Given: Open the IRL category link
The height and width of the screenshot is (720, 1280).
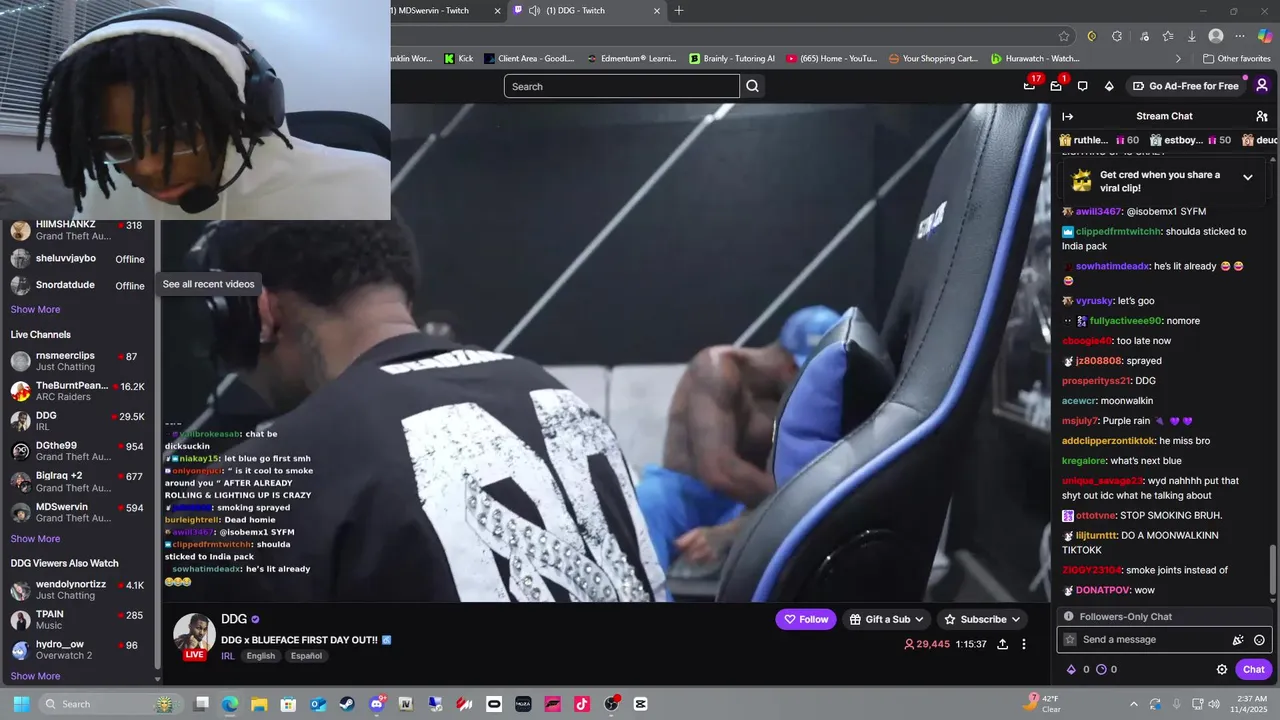Looking at the screenshot, I should [x=228, y=656].
